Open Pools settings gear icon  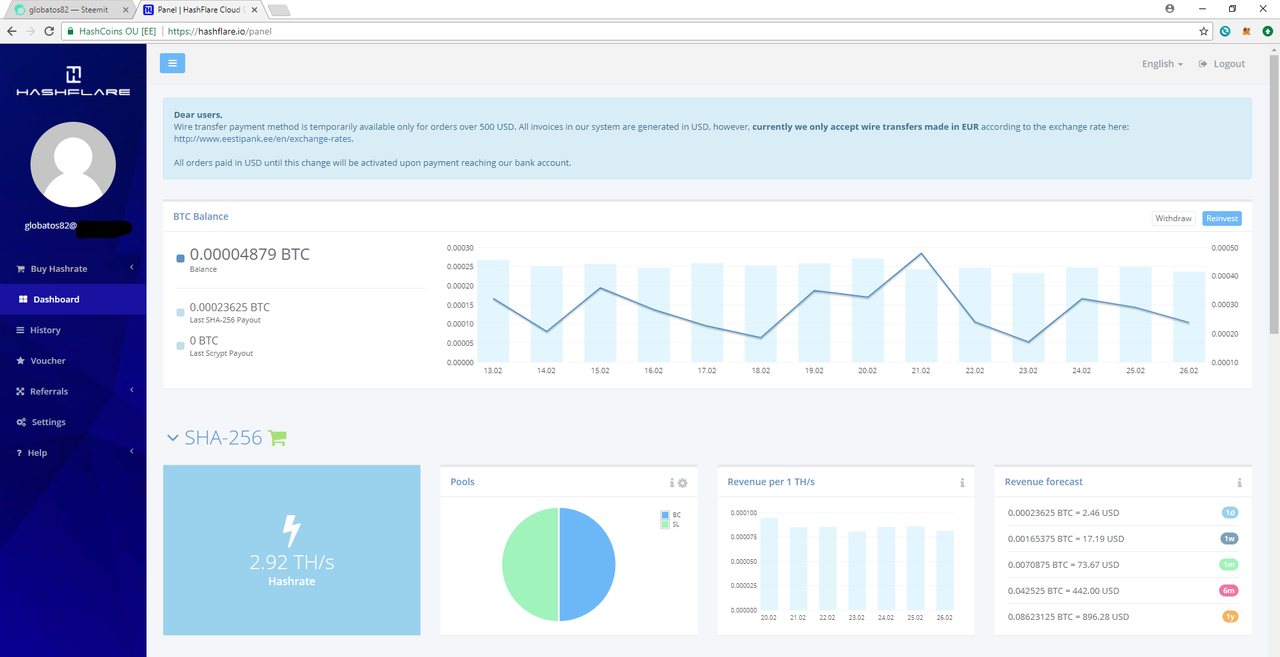[x=683, y=483]
